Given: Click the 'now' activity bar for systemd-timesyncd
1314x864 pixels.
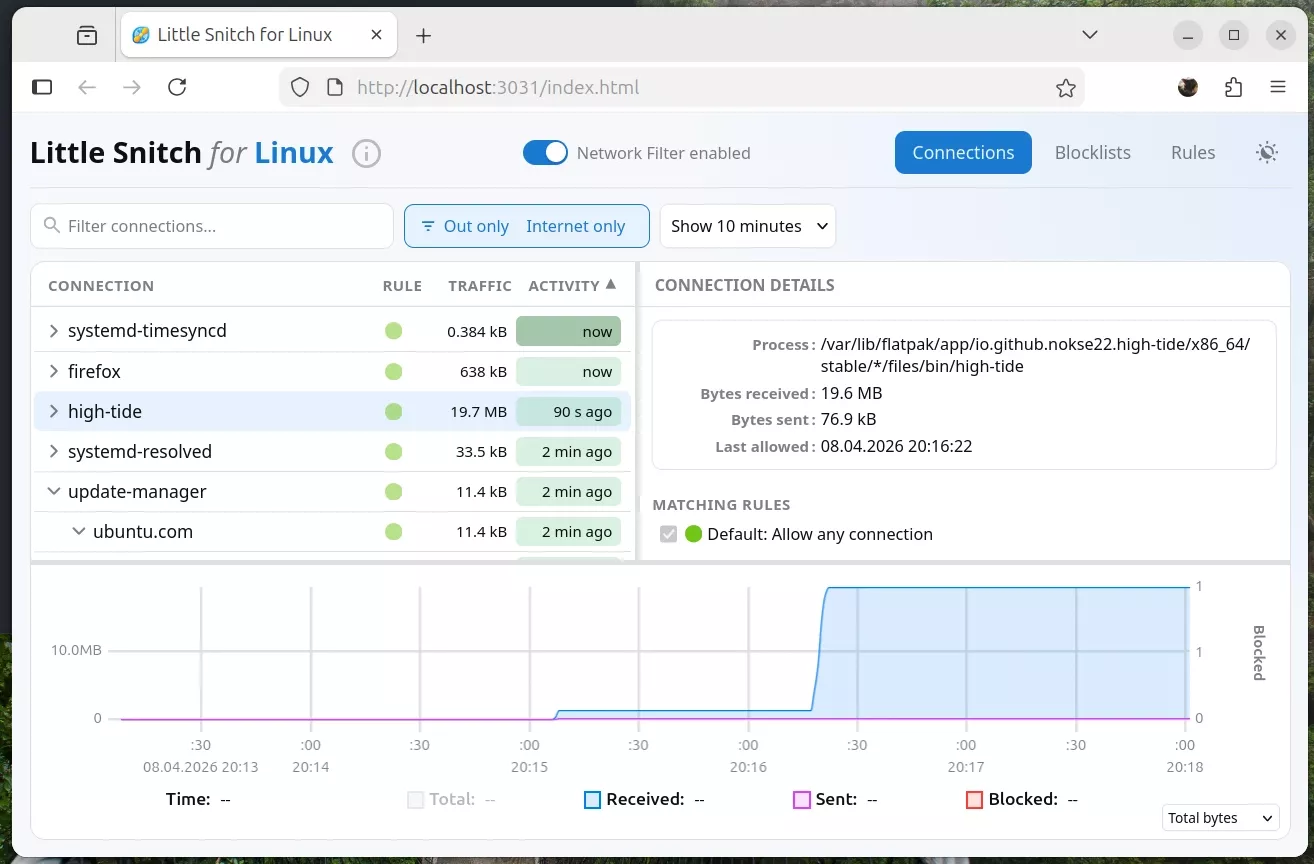Looking at the screenshot, I should (568, 331).
